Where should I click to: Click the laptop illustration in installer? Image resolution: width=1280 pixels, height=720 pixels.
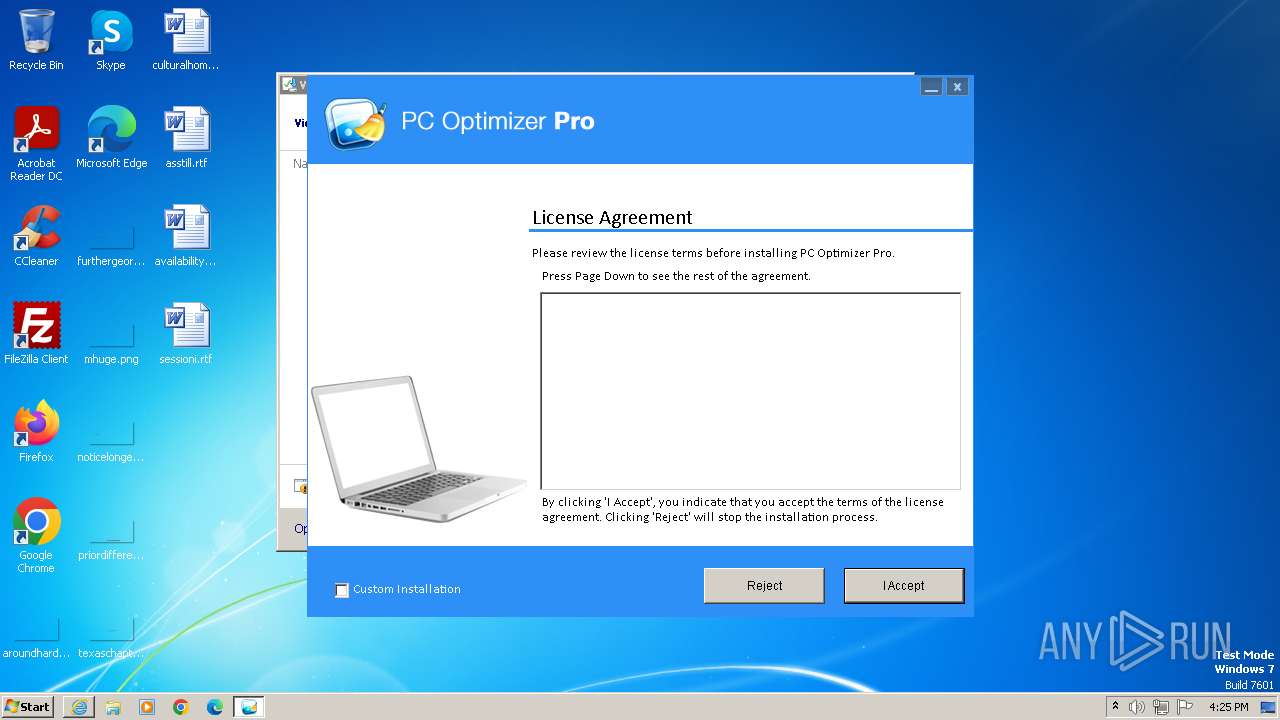[419, 449]
